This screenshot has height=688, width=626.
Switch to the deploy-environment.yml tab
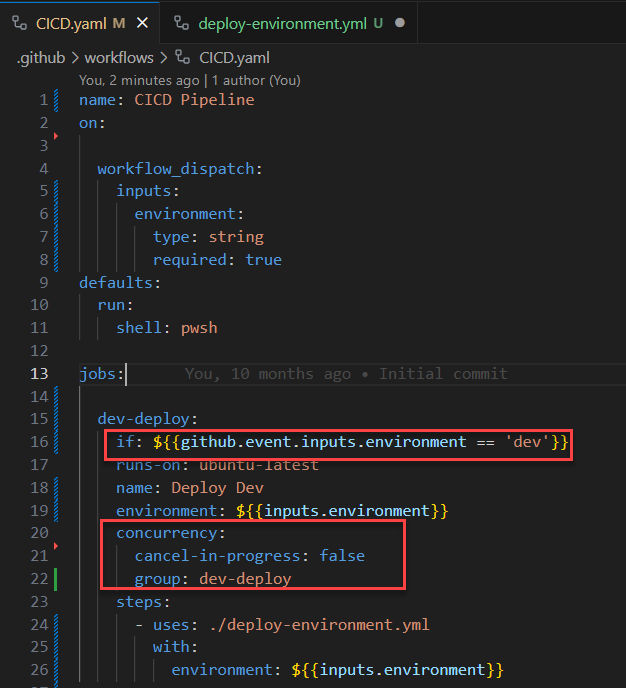(282, 23)
